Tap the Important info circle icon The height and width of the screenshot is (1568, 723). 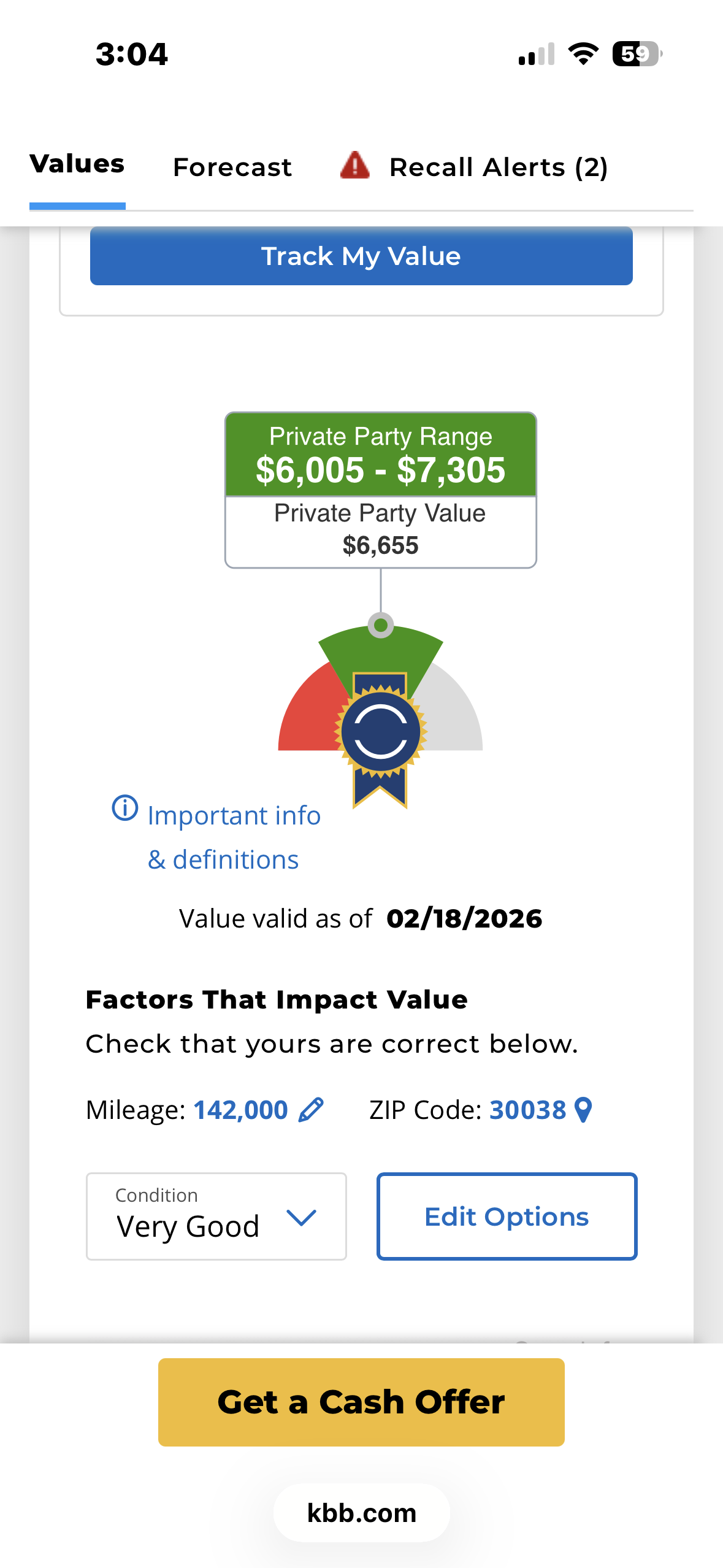pyautogui.click(x=125, y=808)
